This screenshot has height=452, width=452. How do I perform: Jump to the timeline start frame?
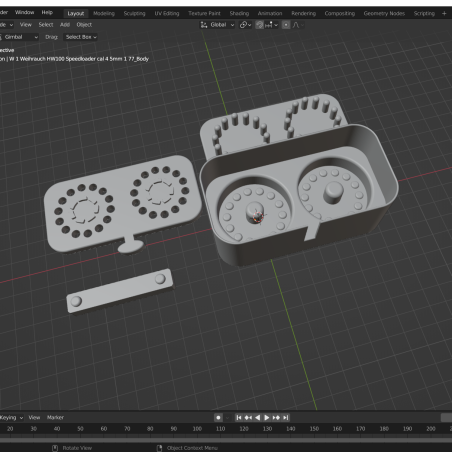tap(239, 418)
